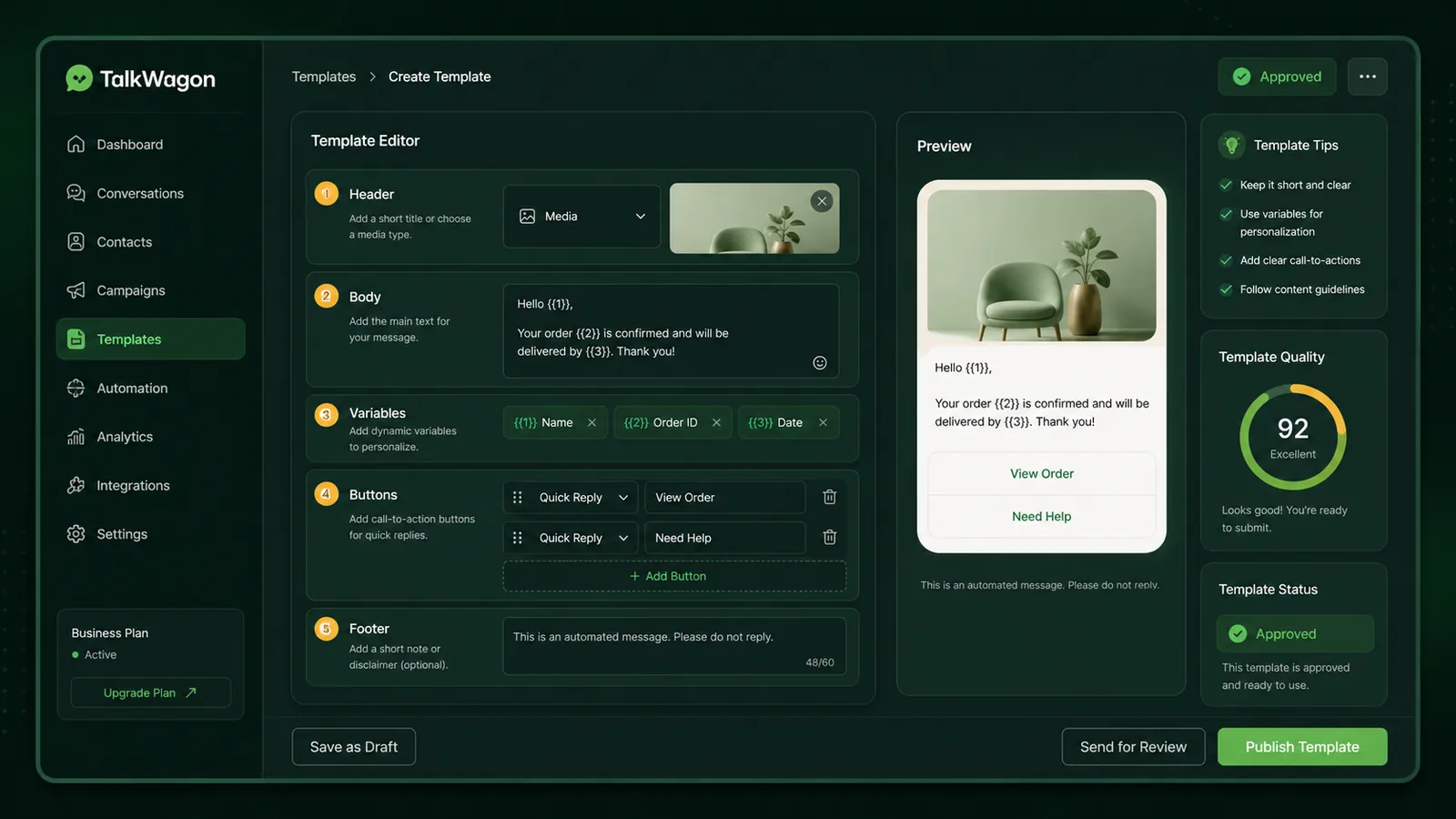Click the Create Template breadcrumb
Image resolution: width=1456 pixels, height=819 pixels.
coord(440,76)
